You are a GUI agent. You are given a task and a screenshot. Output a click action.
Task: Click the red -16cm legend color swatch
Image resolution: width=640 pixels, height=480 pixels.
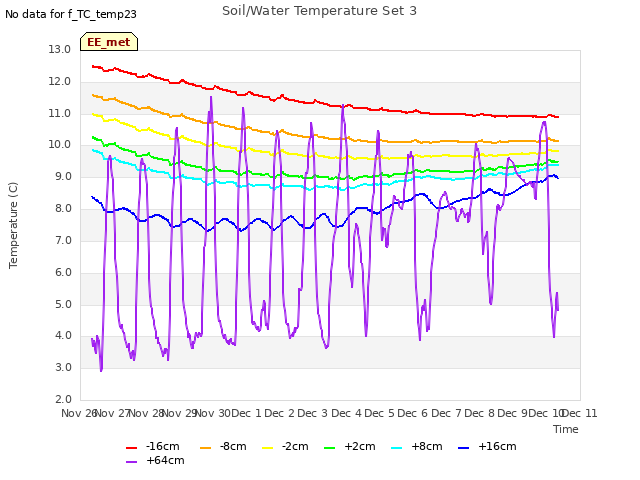tap(131, 448)
